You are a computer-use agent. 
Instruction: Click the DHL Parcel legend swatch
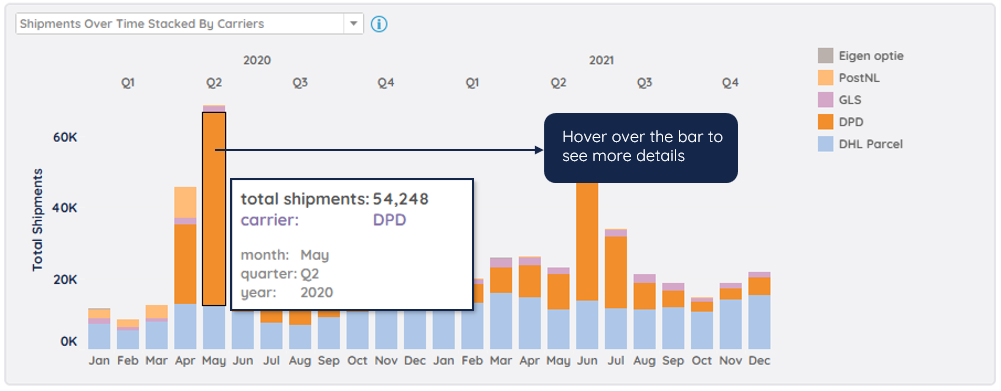point(825,144)
